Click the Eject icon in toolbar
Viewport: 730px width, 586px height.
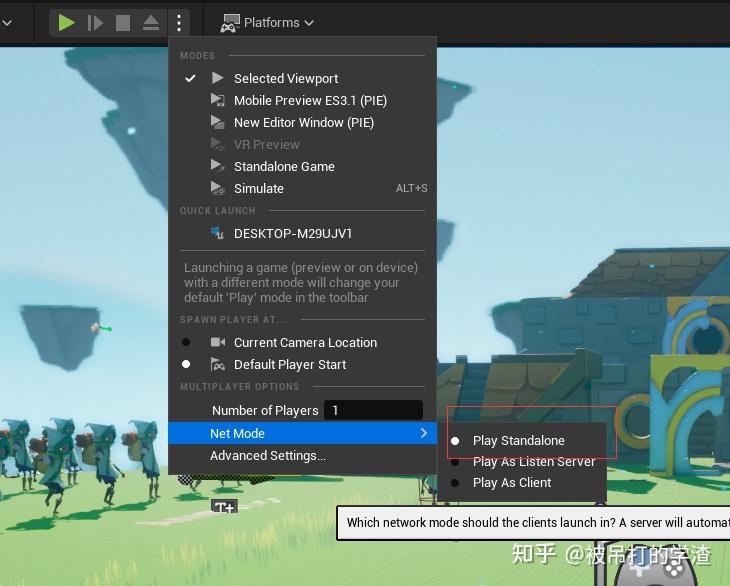(151, 22)
